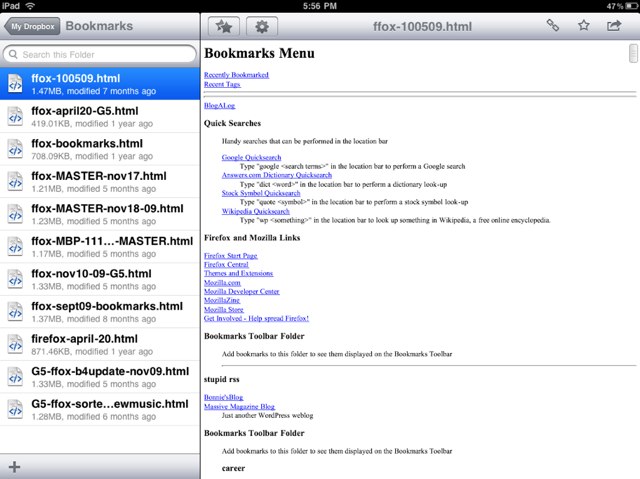Tap the HTML file icon for ffox-sept09-bookmarks.html
Viewport: 640px width, 479px height.
(x=15, y=312)
